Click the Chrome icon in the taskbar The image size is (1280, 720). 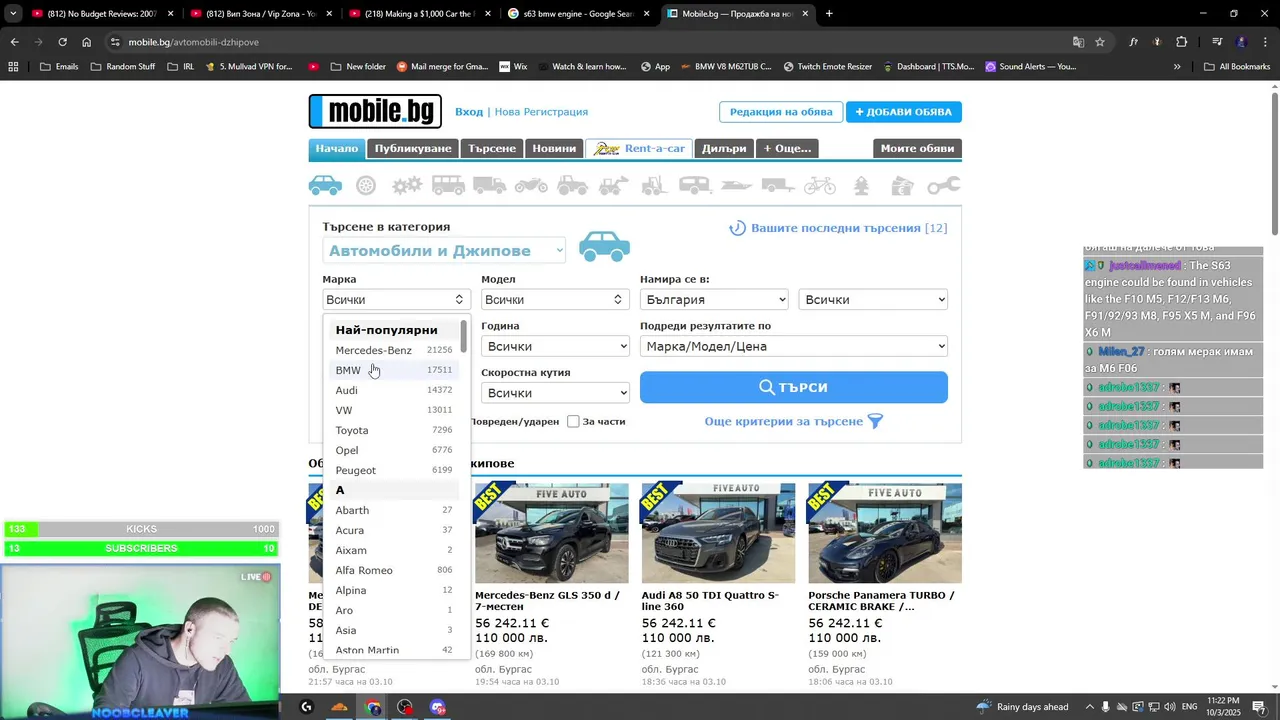(373, 707)
